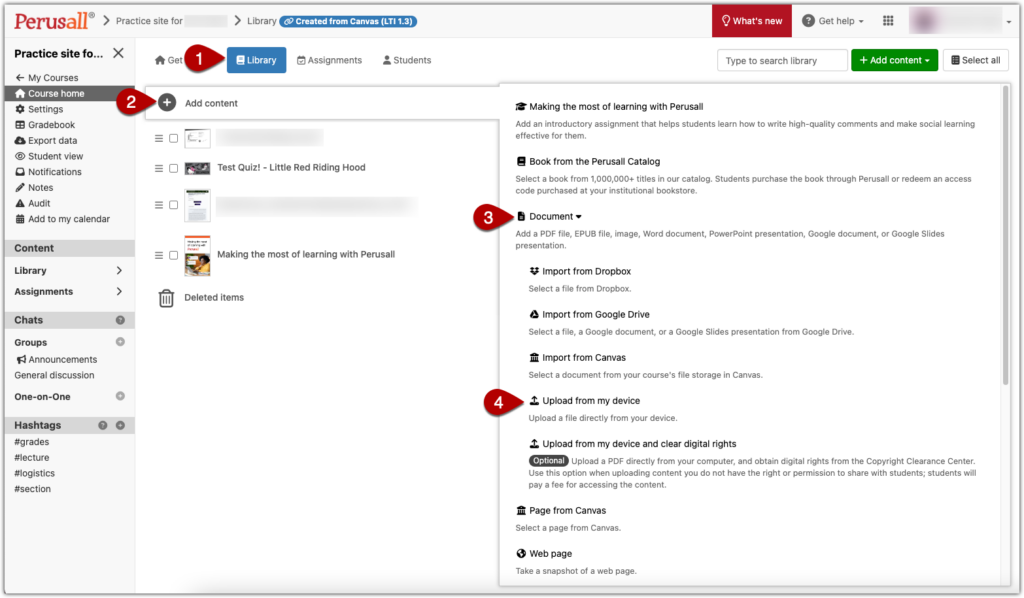Click the graduation cap icon

[x=521, y=106]
